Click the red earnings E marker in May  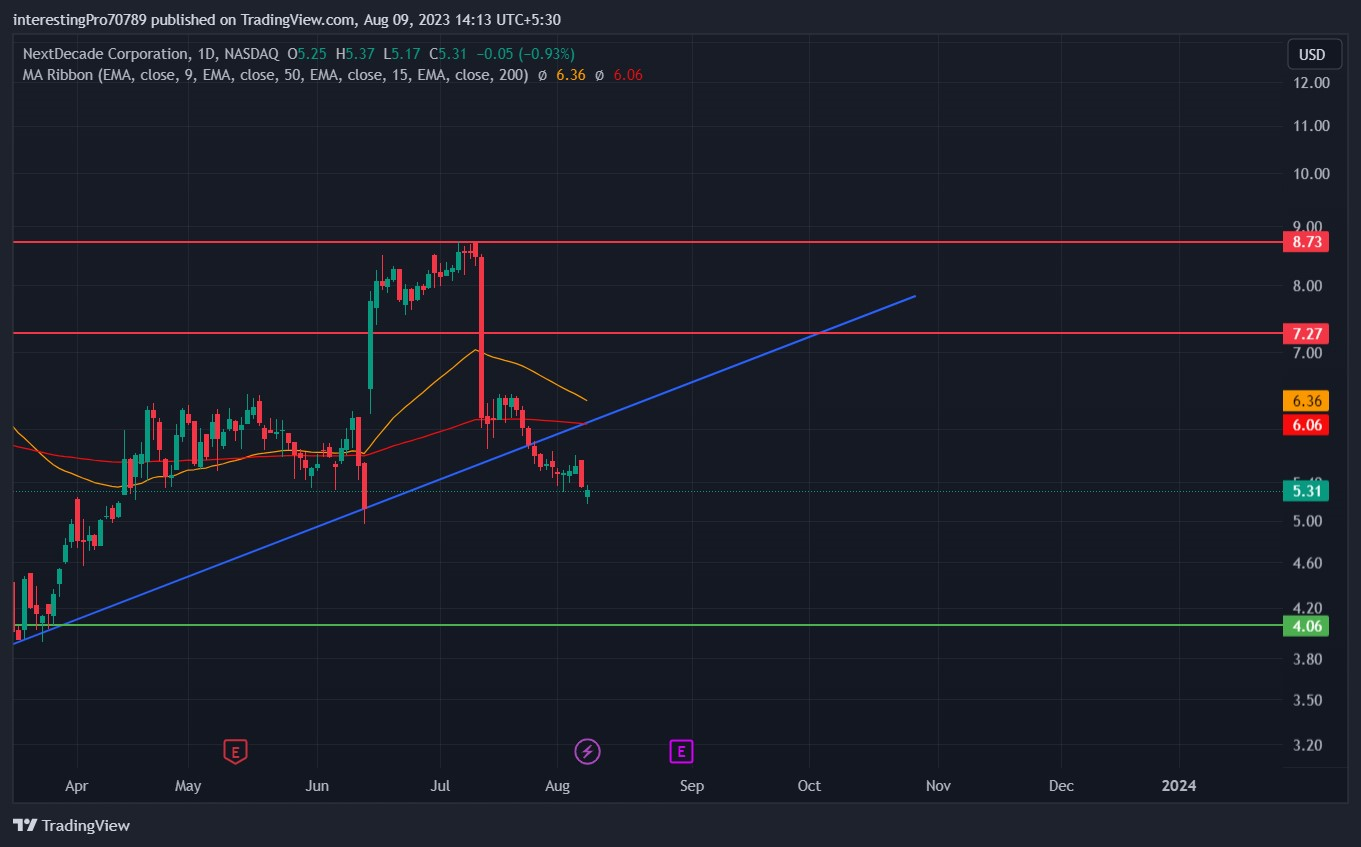(x=234, y=751)
